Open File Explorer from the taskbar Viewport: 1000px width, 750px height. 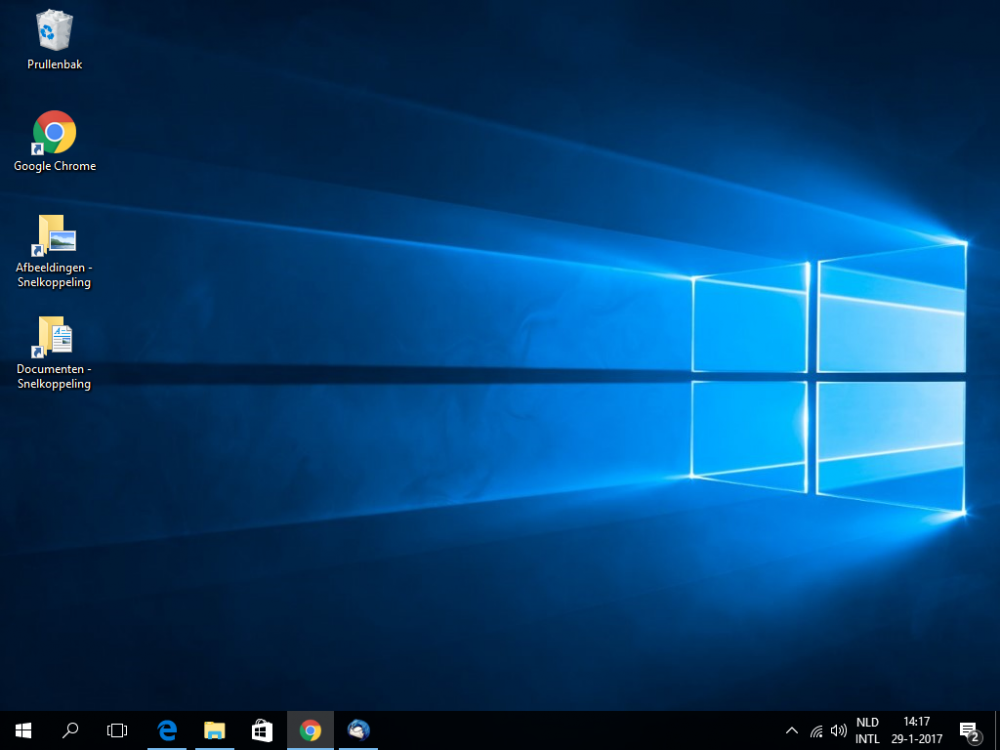point(214,730)
